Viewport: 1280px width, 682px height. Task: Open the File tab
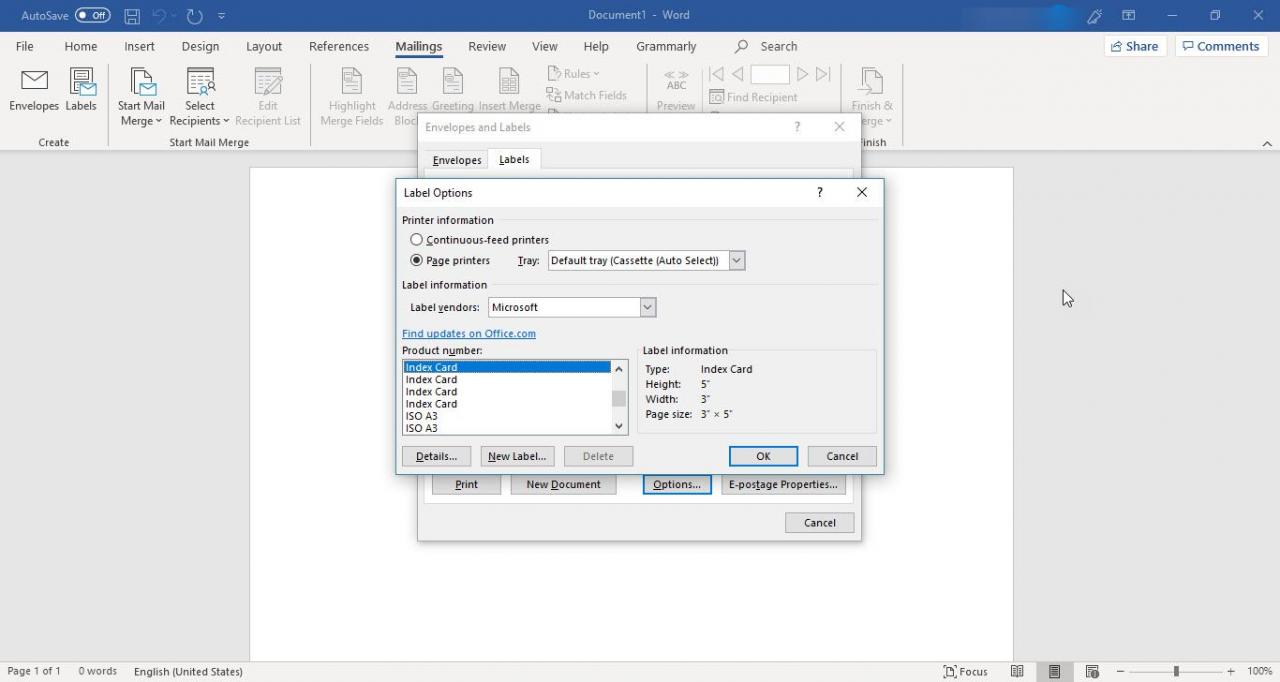[x=25, y=46]
